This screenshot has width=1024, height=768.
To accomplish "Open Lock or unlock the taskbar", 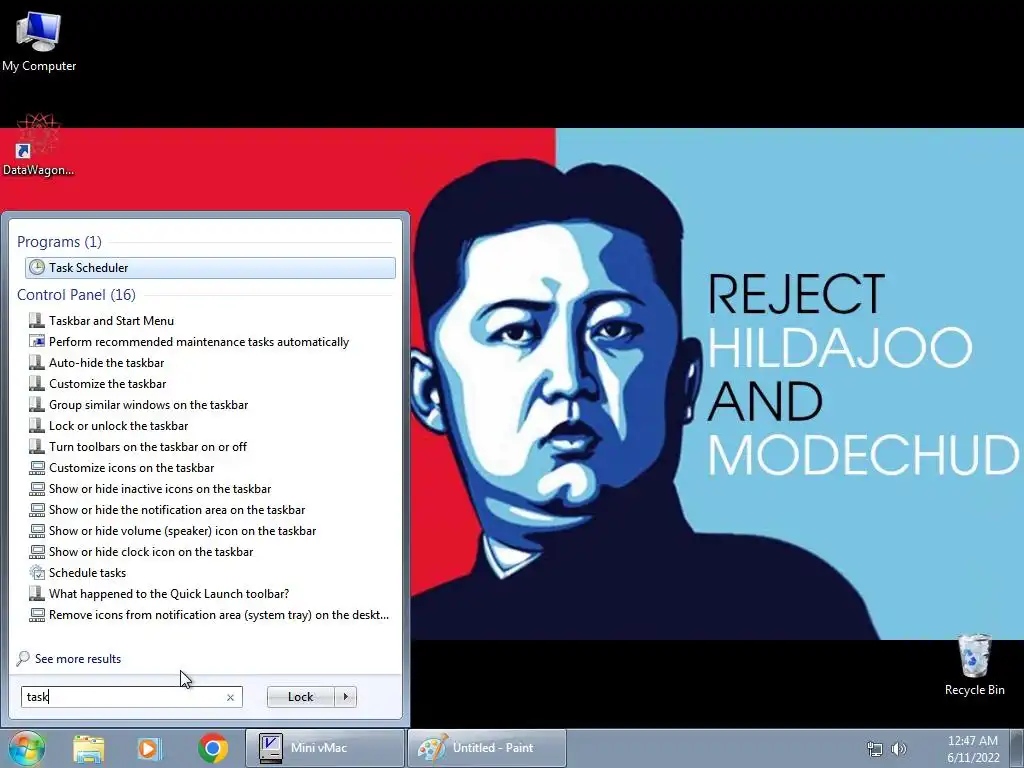I will 118,425.
